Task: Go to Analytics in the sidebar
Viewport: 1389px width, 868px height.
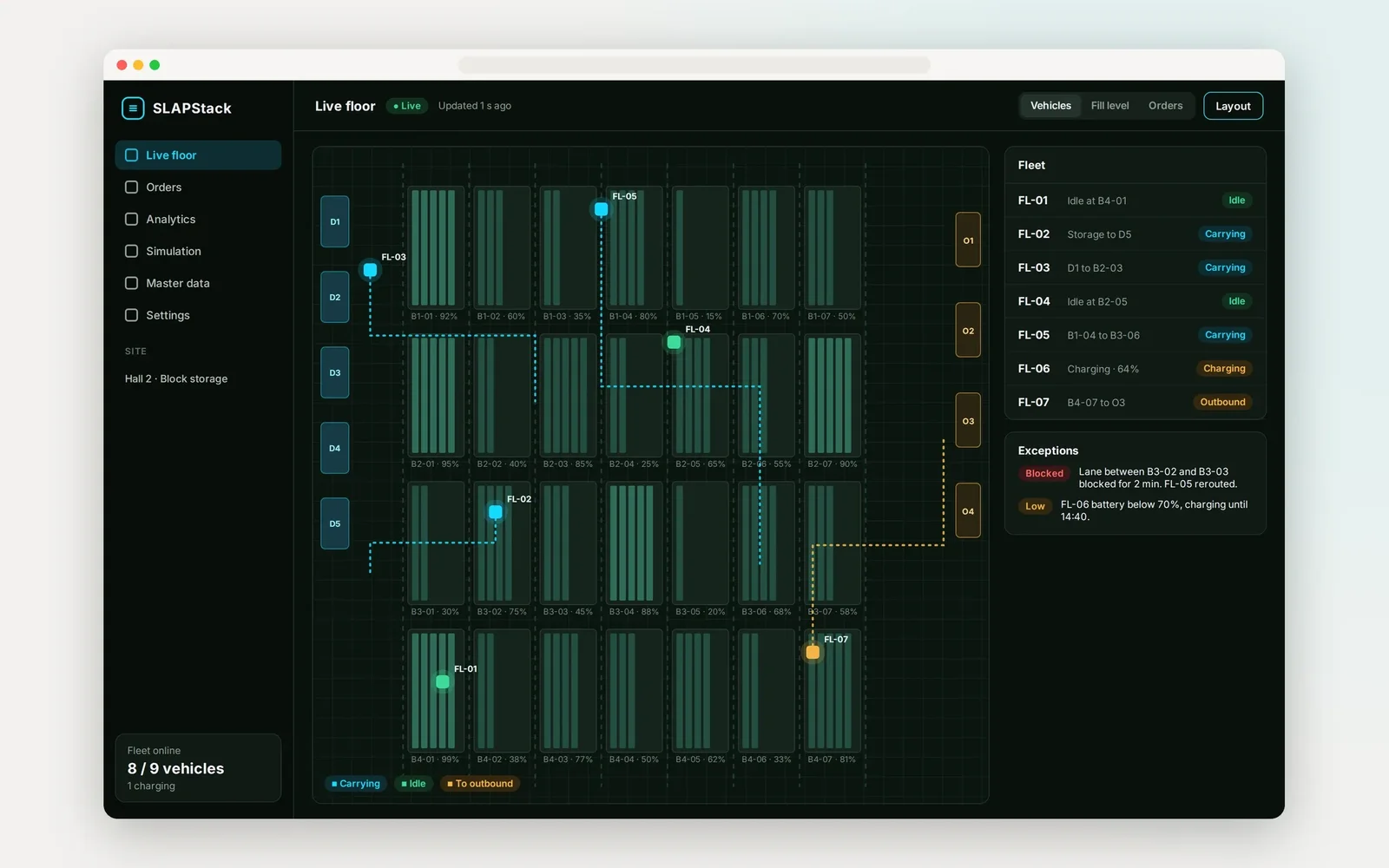Action: pyautogui.click(x=198, y=220)
